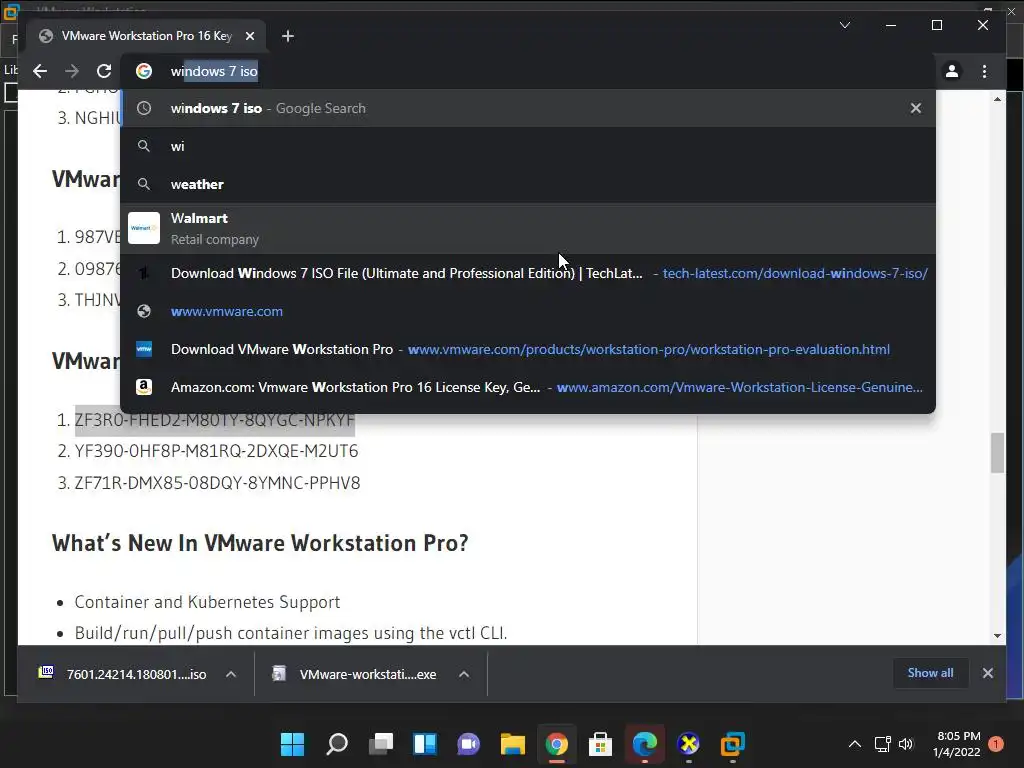Open the Amazon VMware License Key suggestion
Image resolution: width=1024 pixels, height=768 pixels.
coord(528,387)
